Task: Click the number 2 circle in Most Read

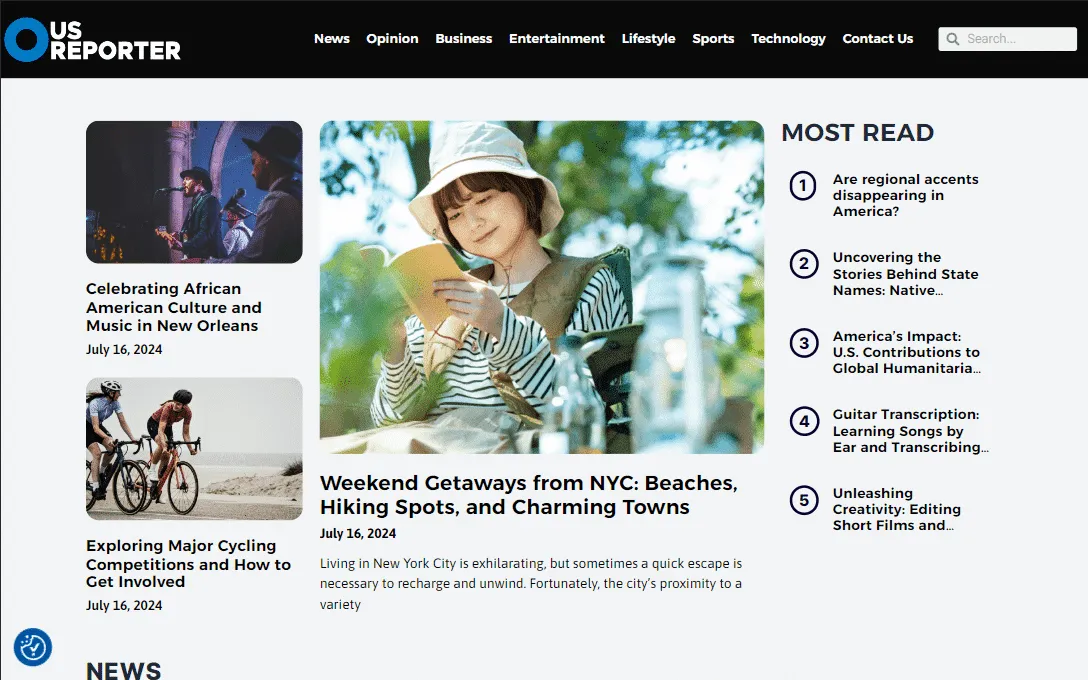Action: coord(804,264)
